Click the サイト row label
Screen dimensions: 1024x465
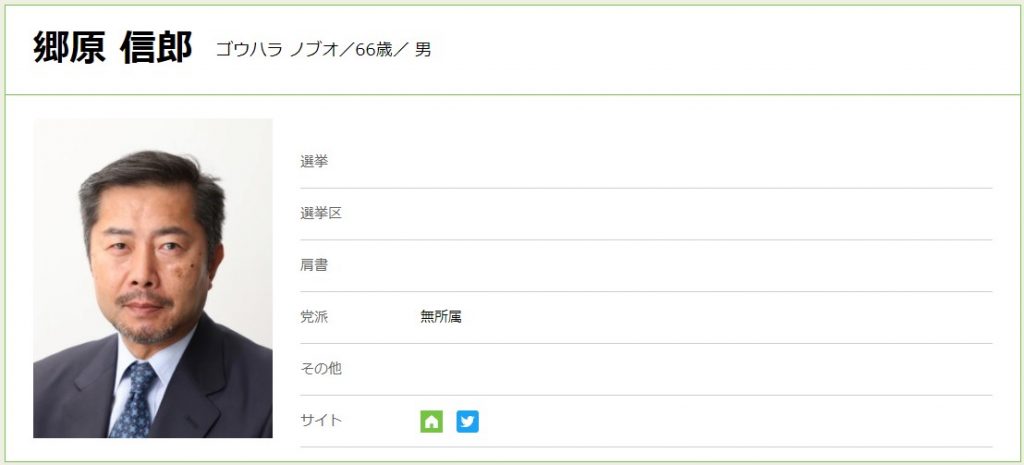click(x=321, y=421)
